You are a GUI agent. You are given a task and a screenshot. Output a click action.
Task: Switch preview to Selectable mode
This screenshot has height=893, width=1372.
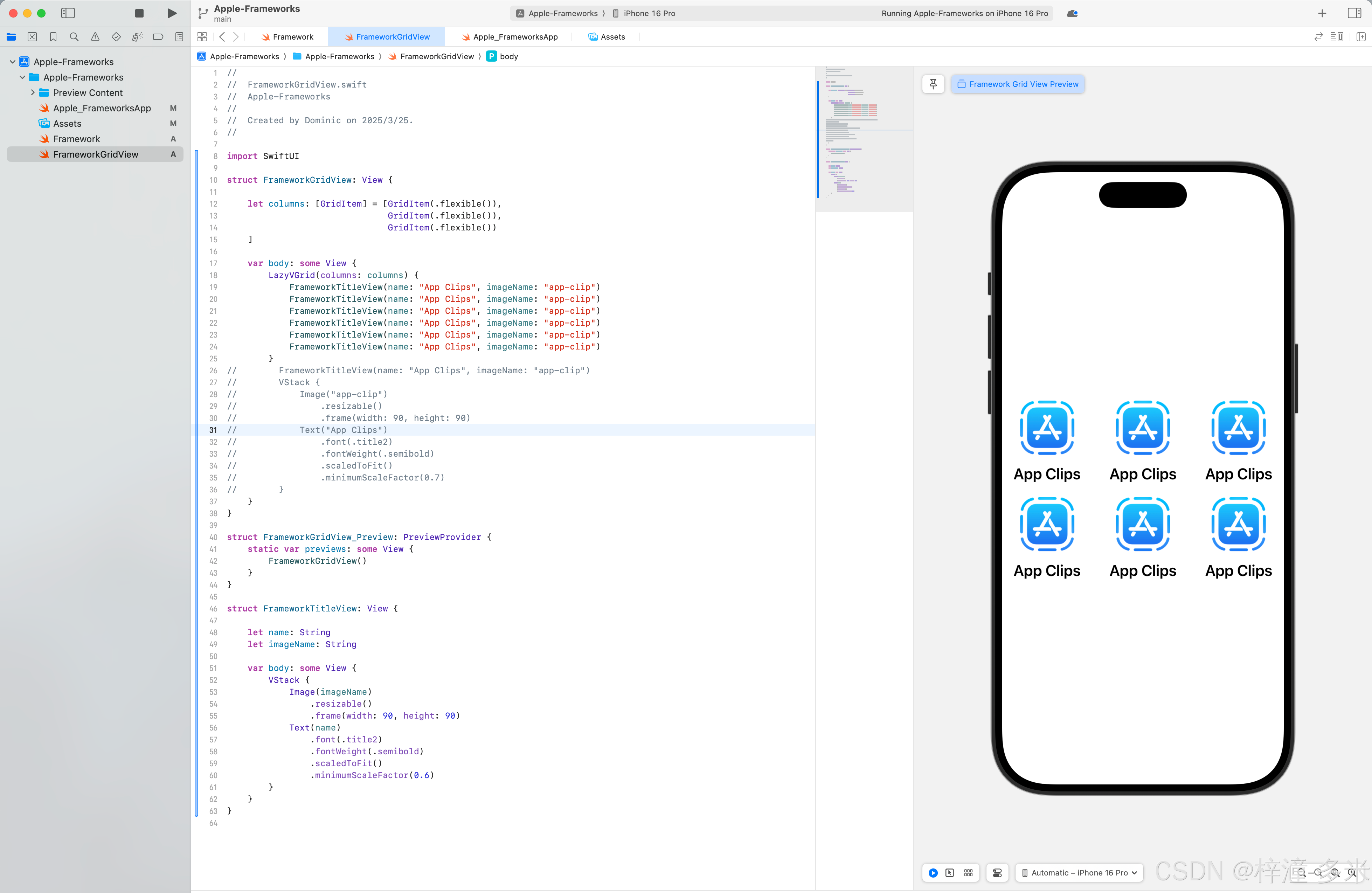click(x=949, y=872)
